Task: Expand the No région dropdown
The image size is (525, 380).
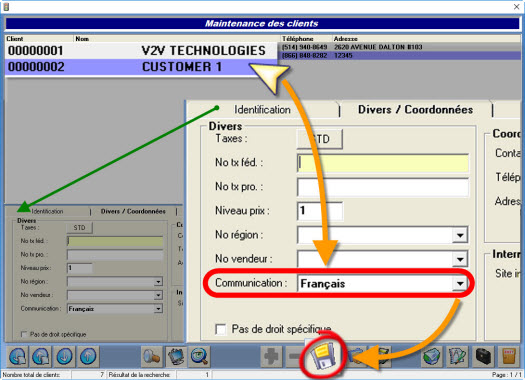Action: [x=460, y=235]
